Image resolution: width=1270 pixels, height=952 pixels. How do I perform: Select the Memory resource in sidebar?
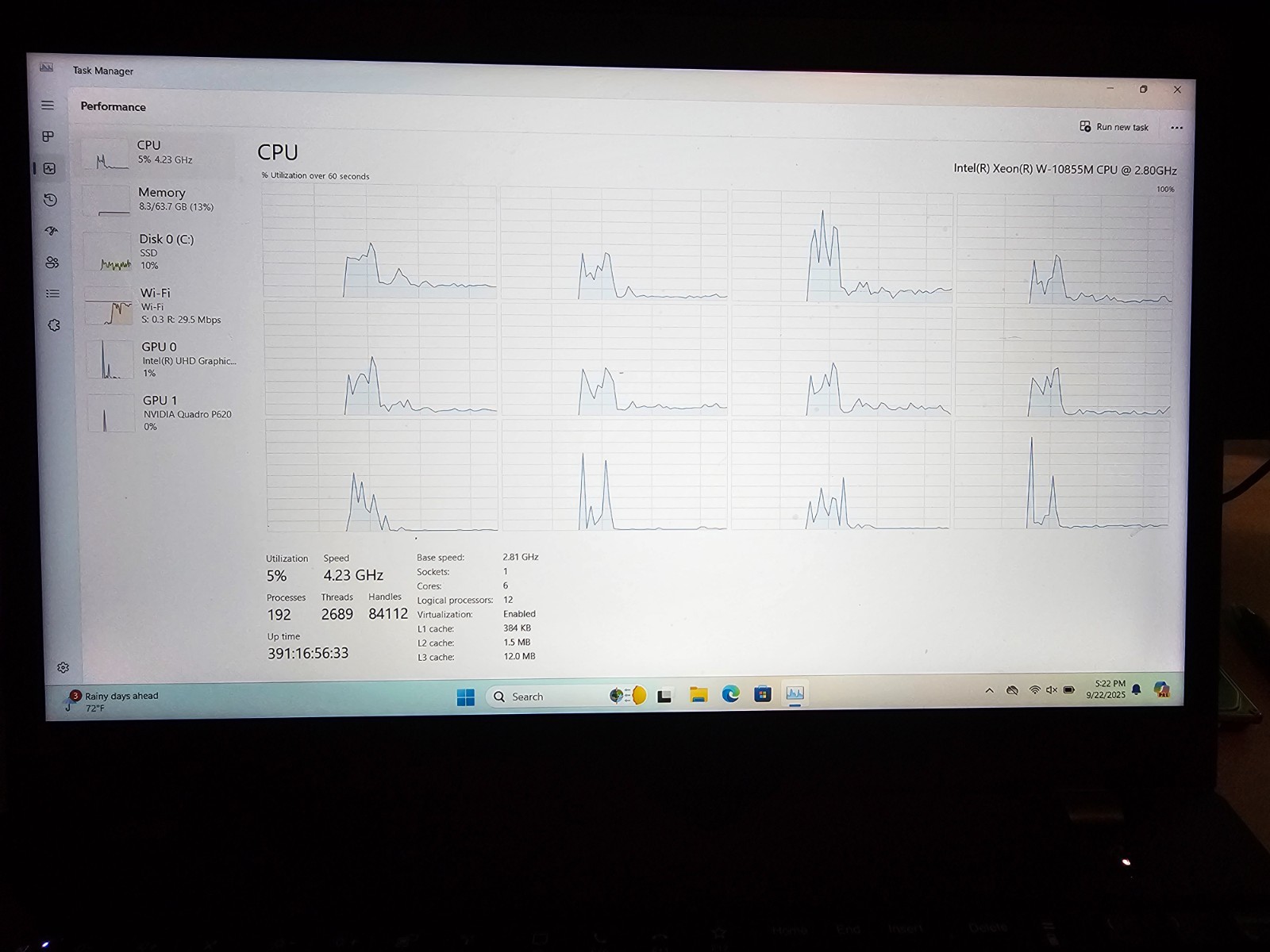click(159, 200)
